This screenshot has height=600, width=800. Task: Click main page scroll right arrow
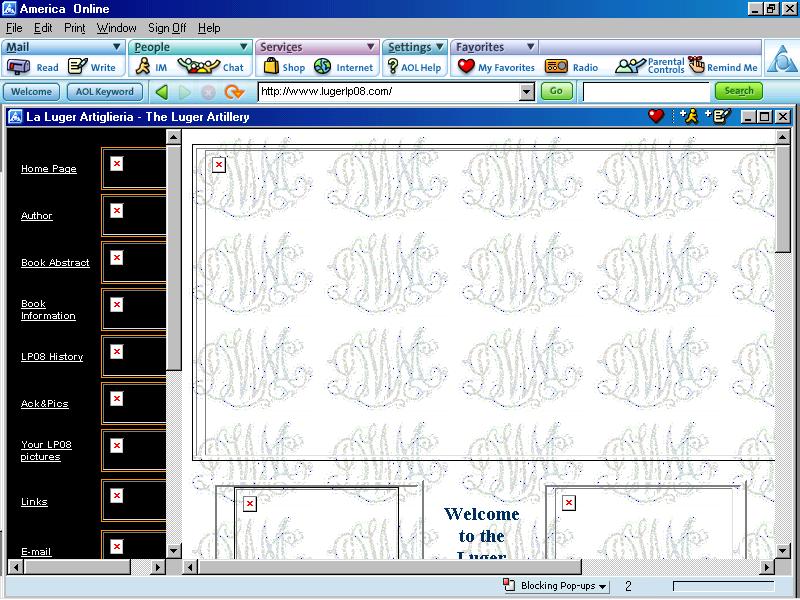[767, 567]
